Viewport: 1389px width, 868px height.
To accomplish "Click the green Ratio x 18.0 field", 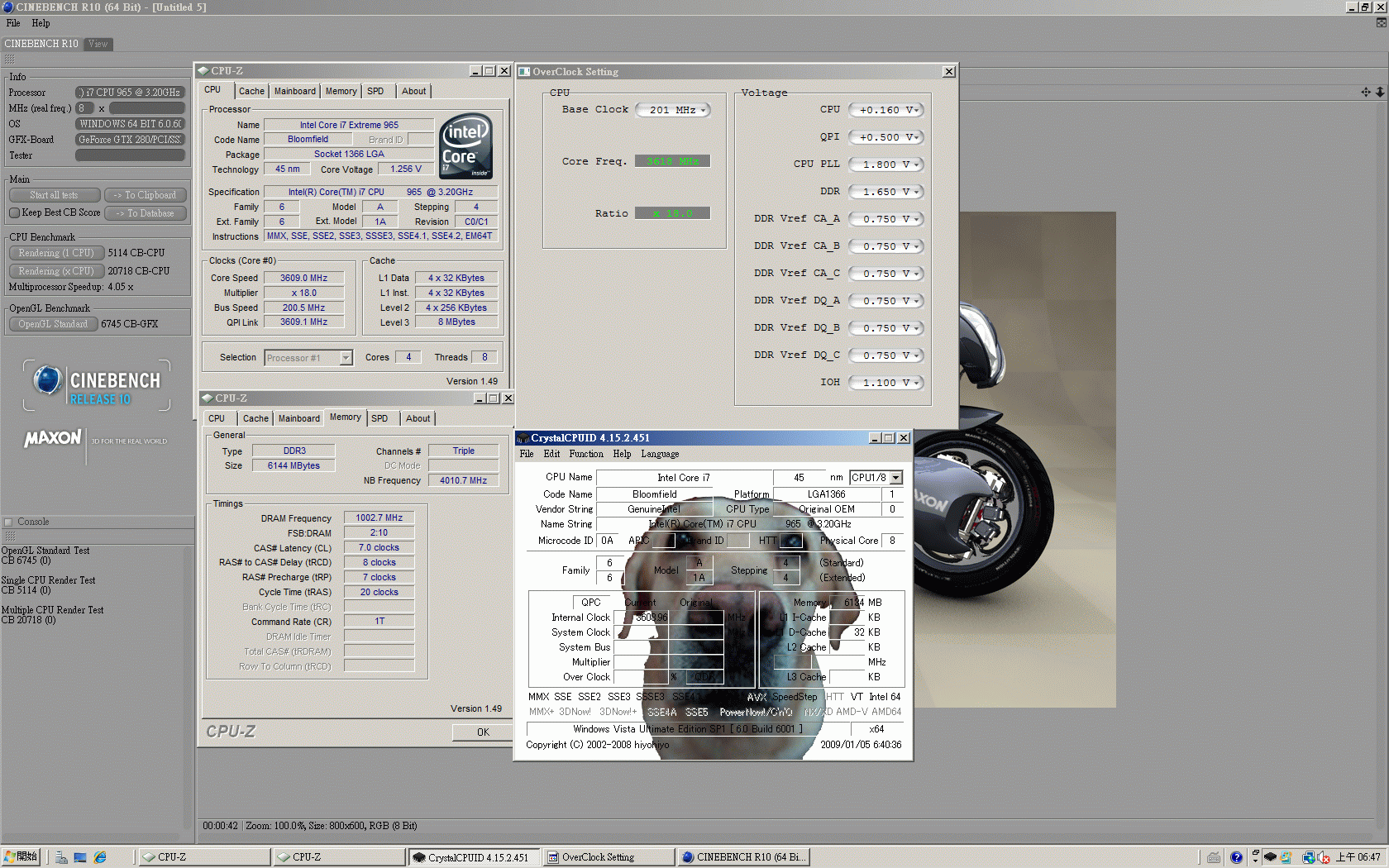I will 672,213.
